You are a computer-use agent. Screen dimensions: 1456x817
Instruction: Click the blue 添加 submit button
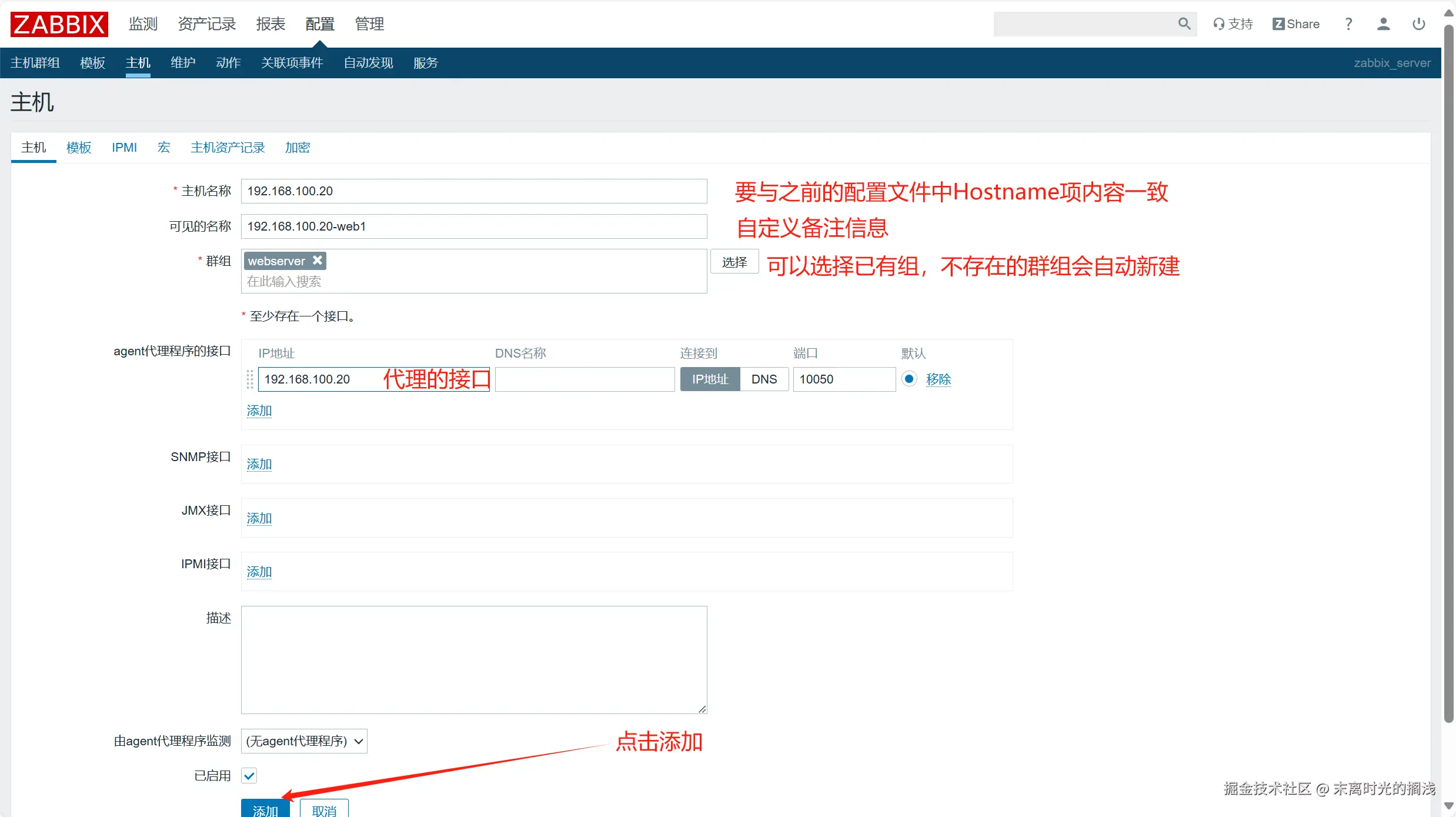(265, 809)
